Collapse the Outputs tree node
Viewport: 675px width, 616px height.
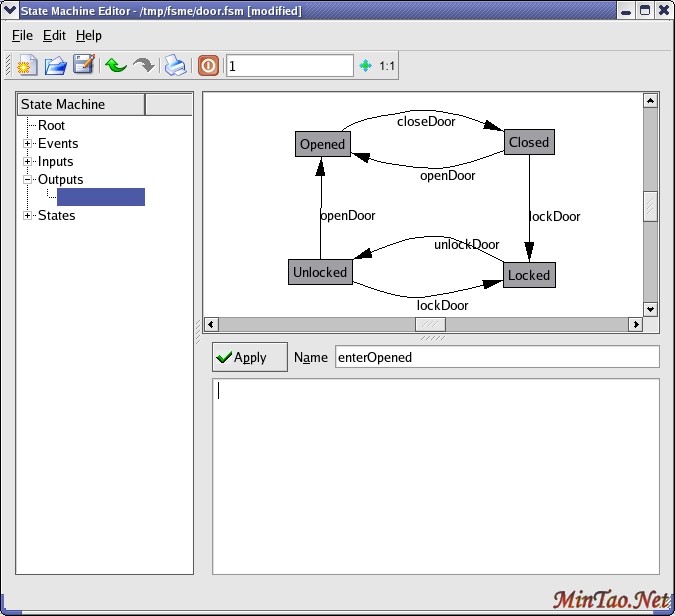point(28,180)
